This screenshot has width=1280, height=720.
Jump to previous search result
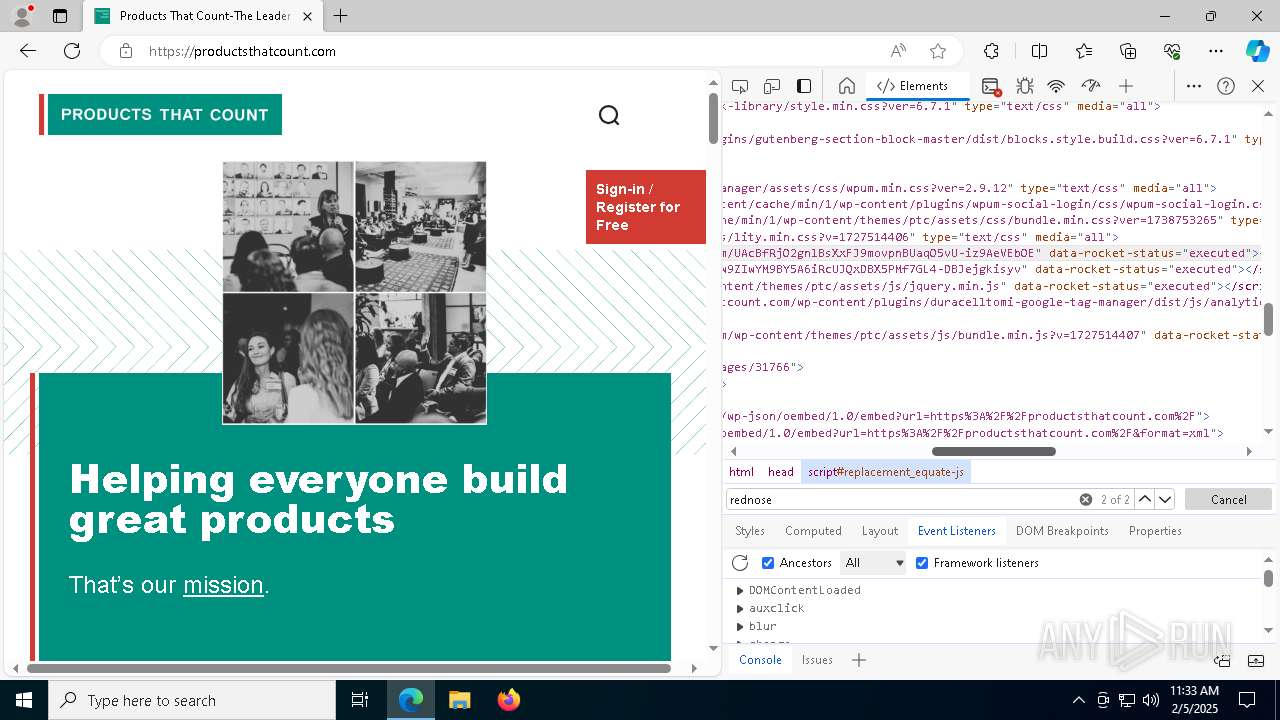point(1145,499)
